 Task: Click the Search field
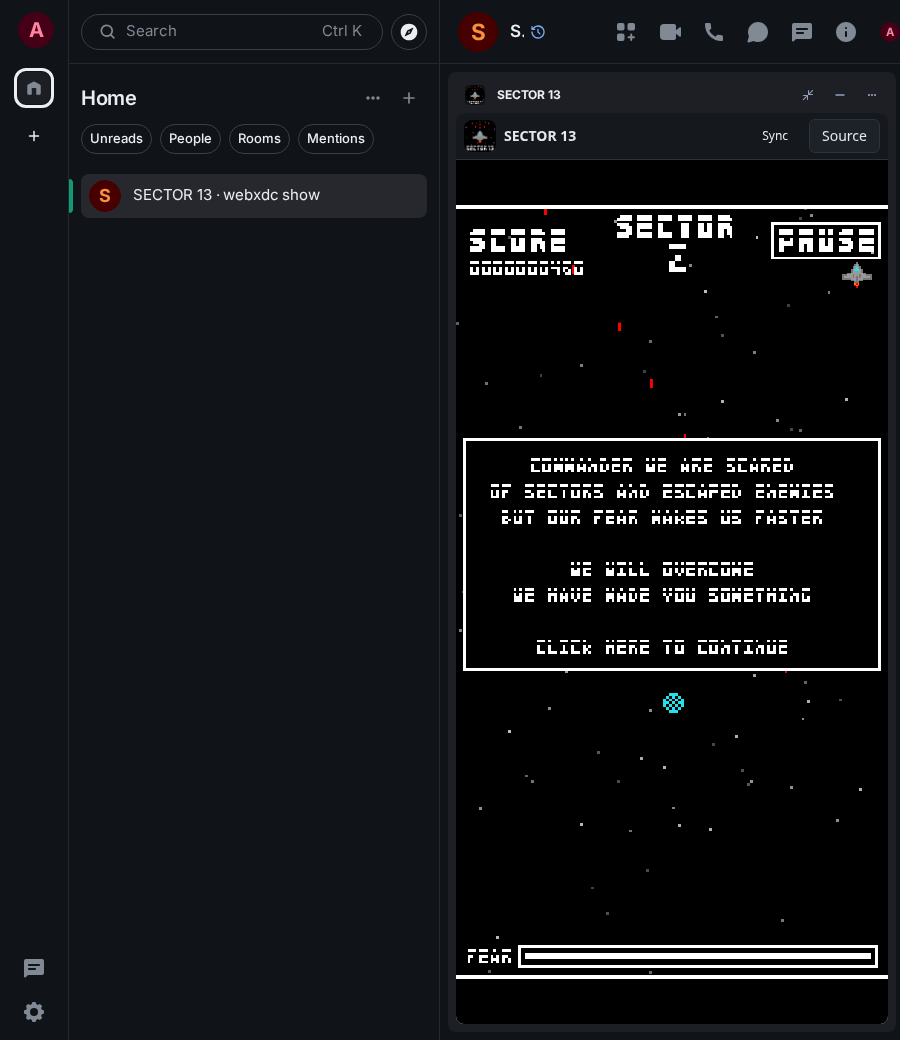[231, 31]
